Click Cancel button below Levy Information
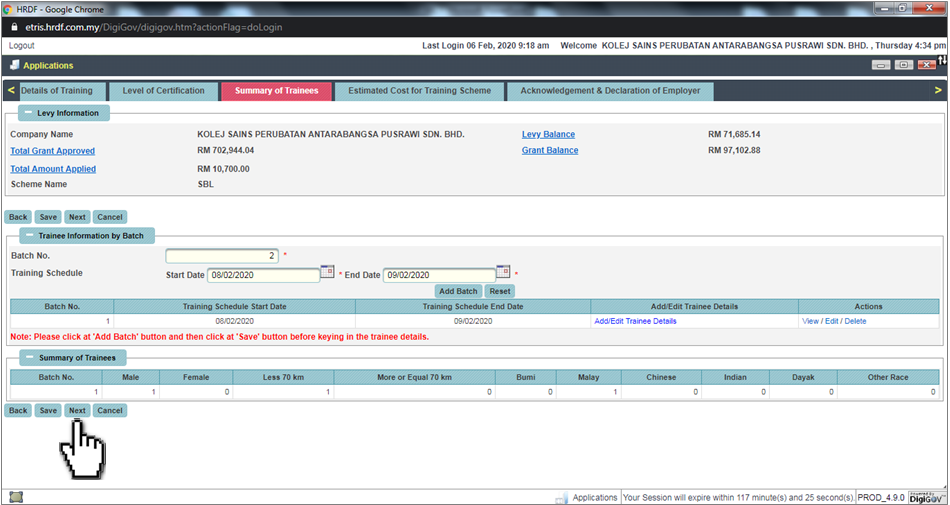Image resolution: width=950 pixels, height=505 pixels. (x=110, y=217)
